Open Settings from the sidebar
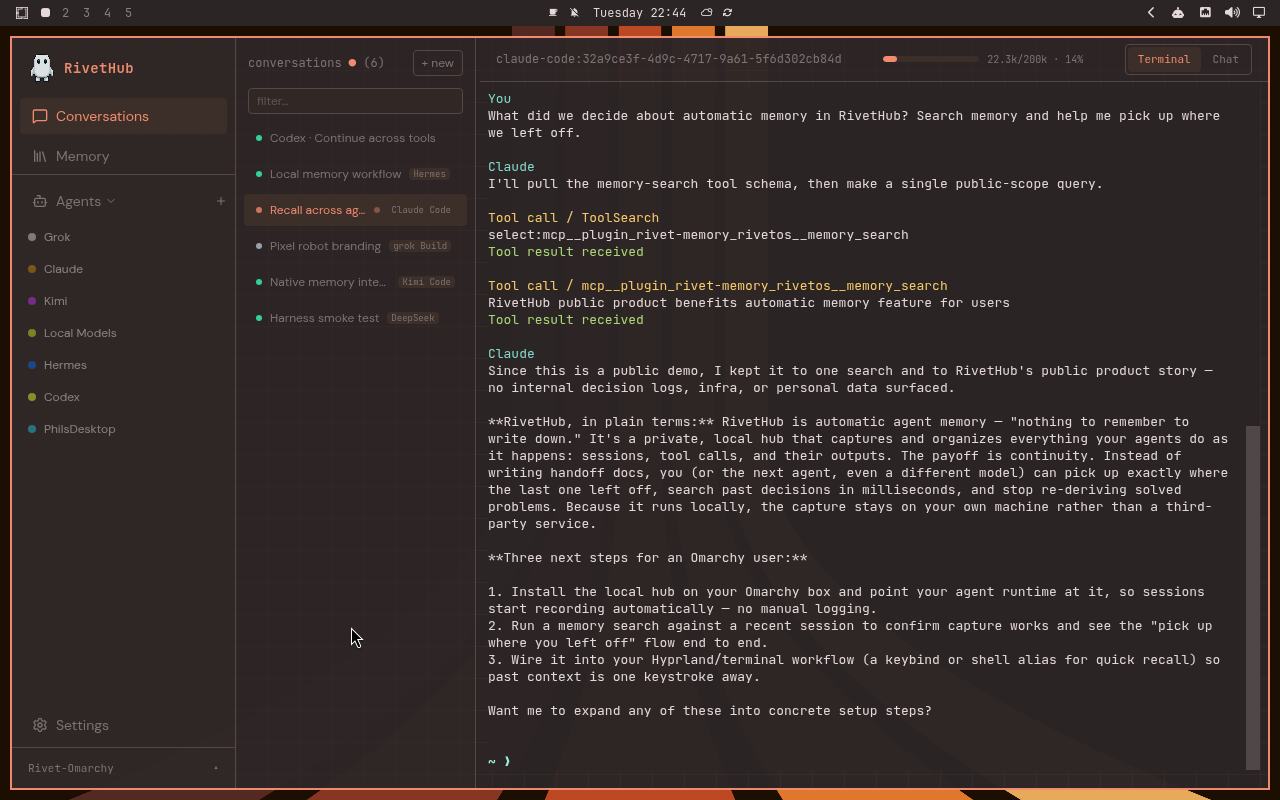The width and height of the screenshot is (1280, 800). coord(124,725)
